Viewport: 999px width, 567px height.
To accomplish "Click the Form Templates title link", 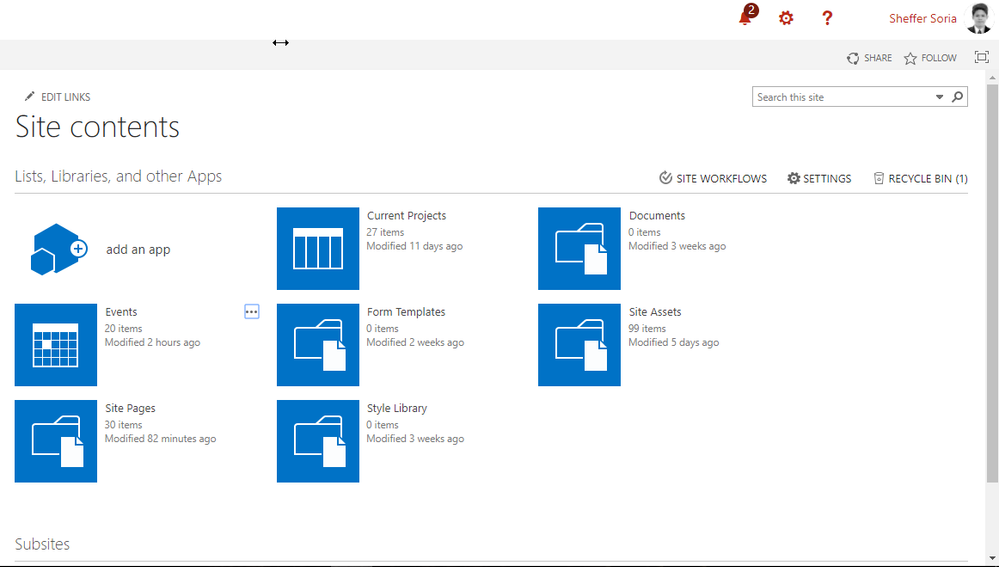I will tap(406, 312).
